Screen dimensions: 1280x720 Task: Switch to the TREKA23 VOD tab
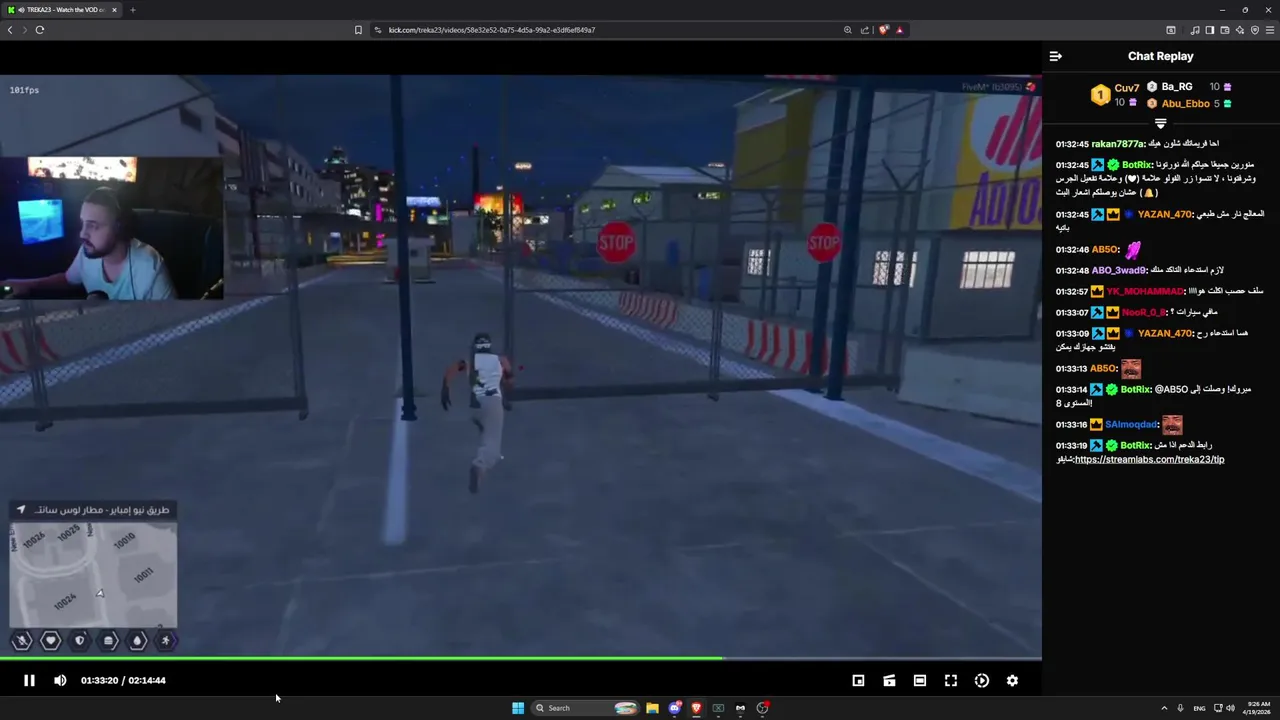[62, 10]
